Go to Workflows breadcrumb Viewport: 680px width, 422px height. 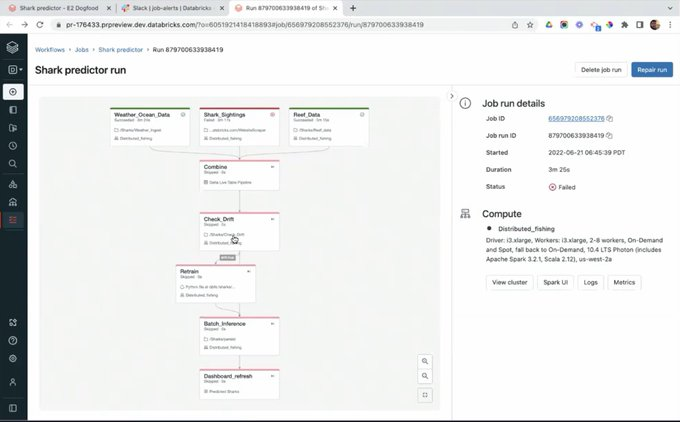click(50, 50)
